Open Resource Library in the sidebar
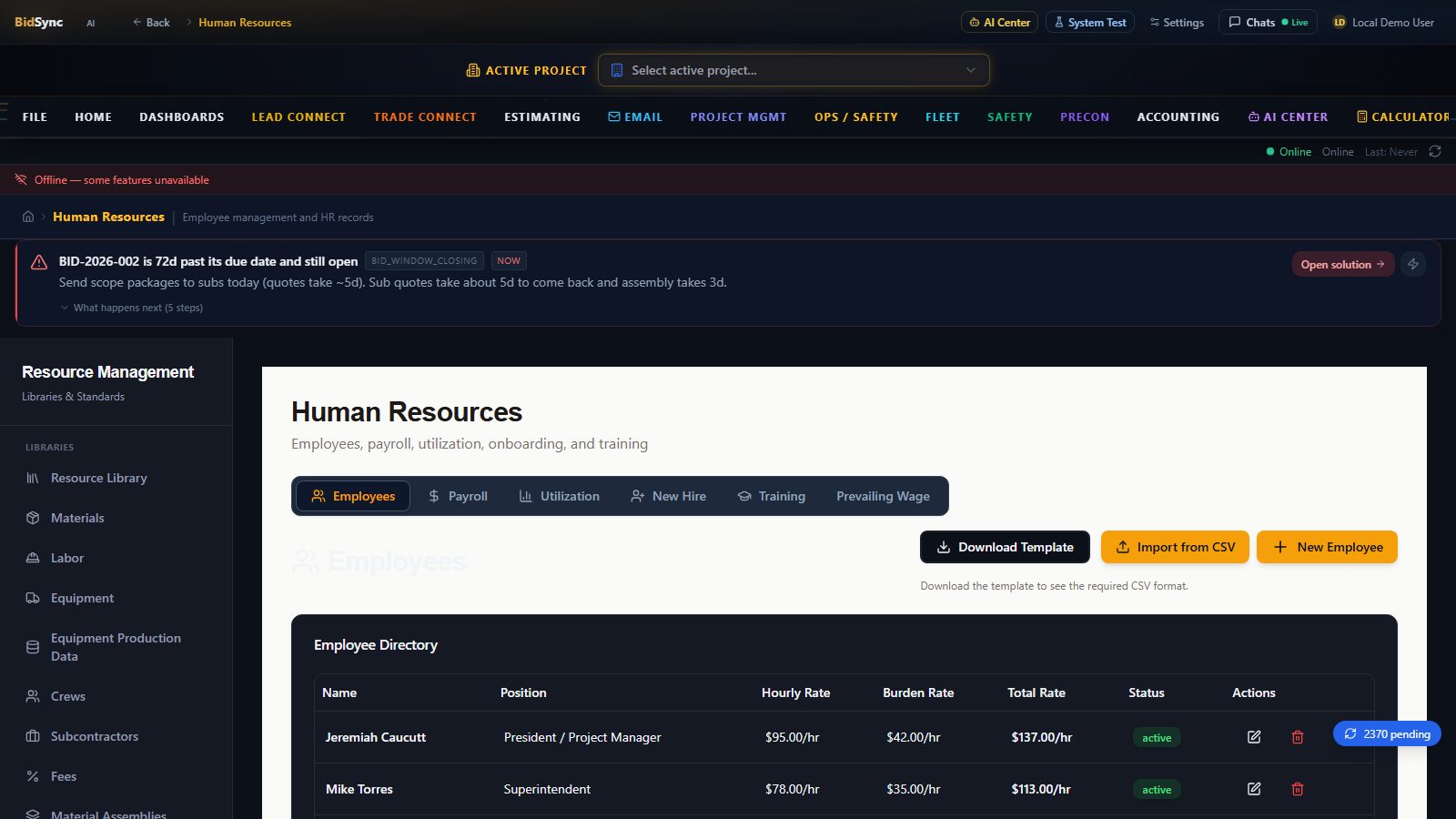The height and width of the screenshot is (819, 1456). [116, 478]
